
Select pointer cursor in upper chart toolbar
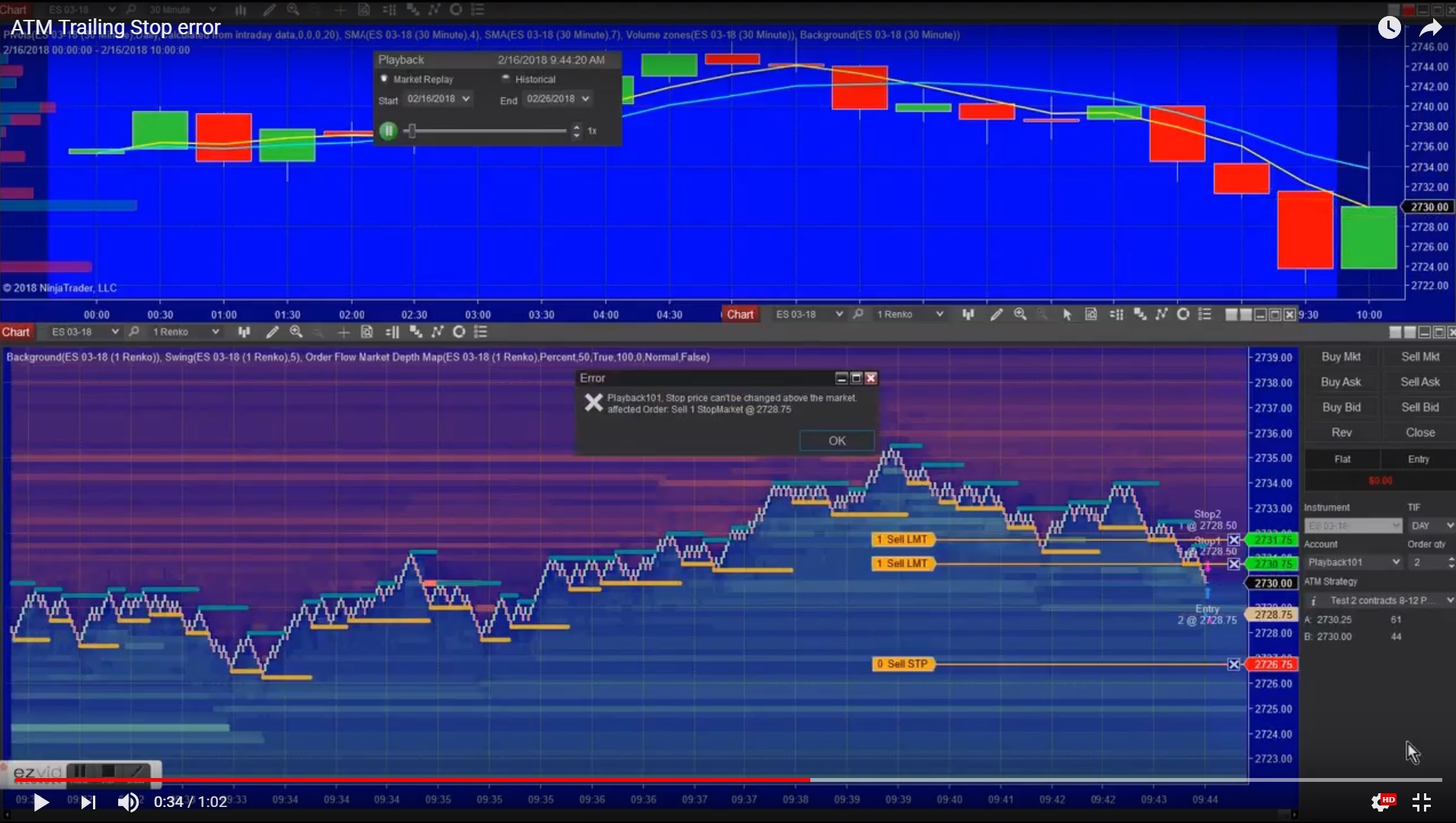[1067, 315]
